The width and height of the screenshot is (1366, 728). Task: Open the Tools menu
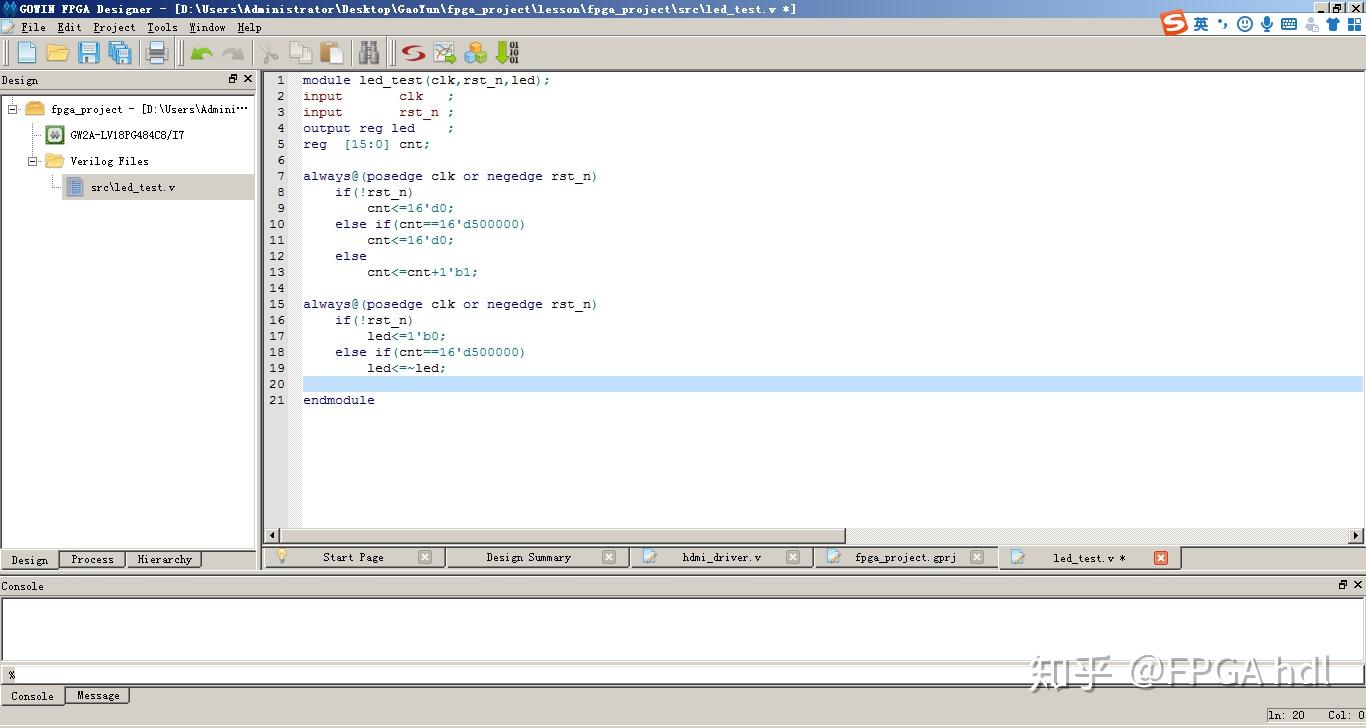click(x=162, y=27)
